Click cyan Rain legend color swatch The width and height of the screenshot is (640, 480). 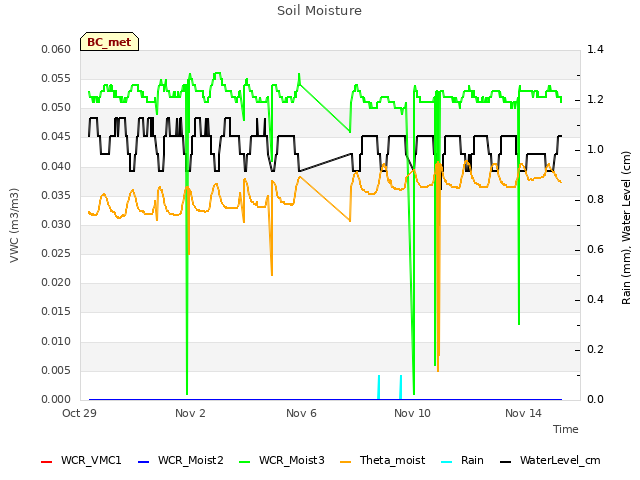[x=447, y=462]
